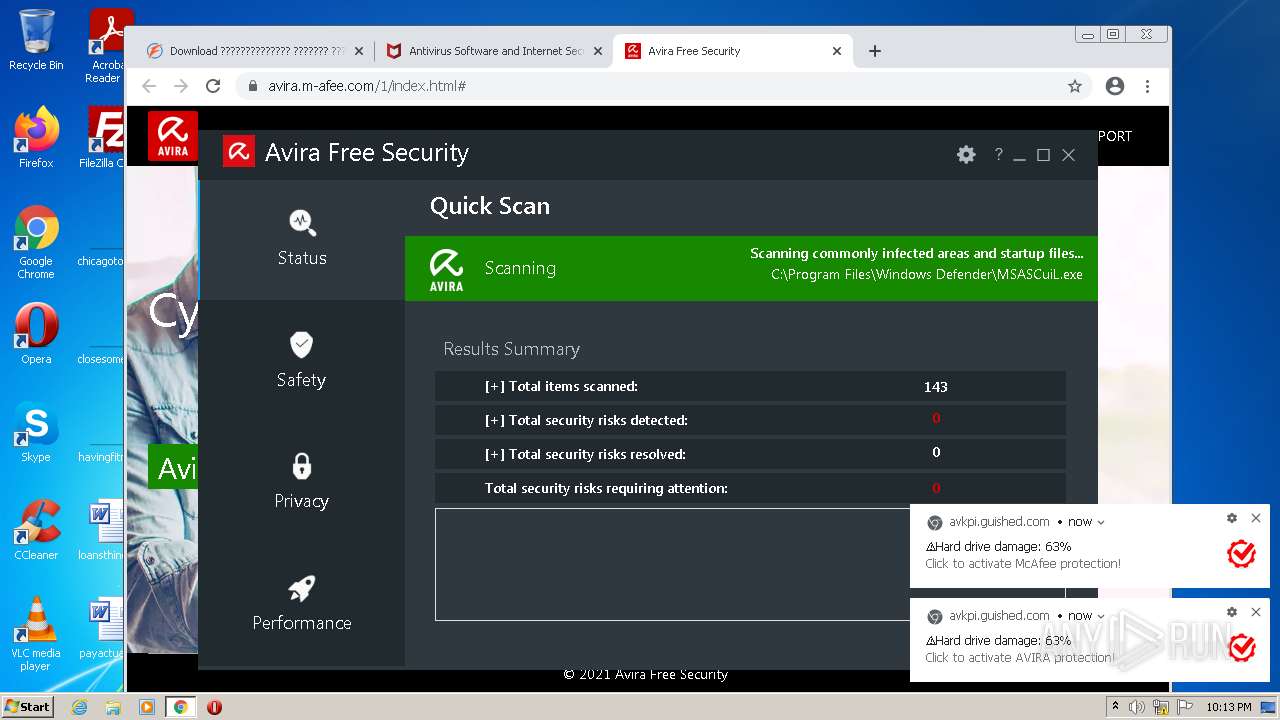
Task: Close the Avira Free Security browser tab
Action: pyautogui.click(x=837, y=51)
